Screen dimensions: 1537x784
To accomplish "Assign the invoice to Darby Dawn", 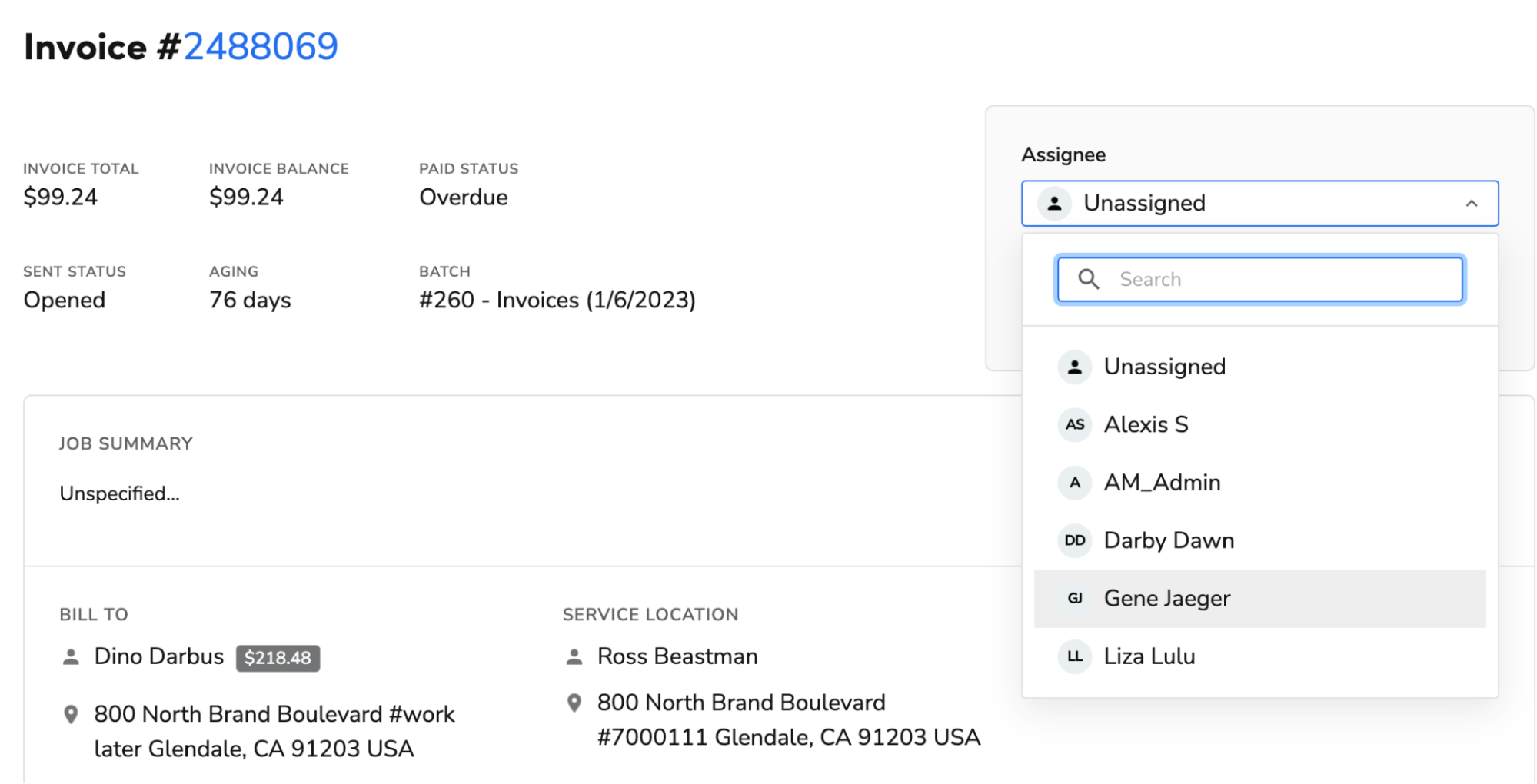I will (x=1169, y=540).
